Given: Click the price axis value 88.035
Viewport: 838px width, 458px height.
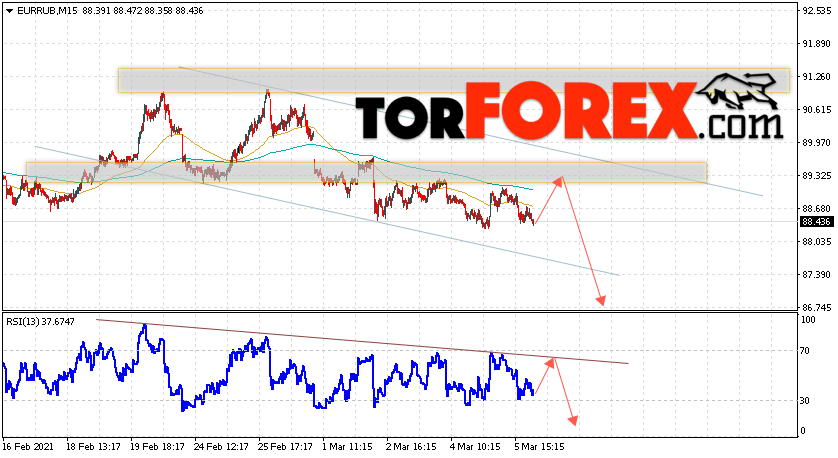Looking at the screenshot, I should (817, 242).
